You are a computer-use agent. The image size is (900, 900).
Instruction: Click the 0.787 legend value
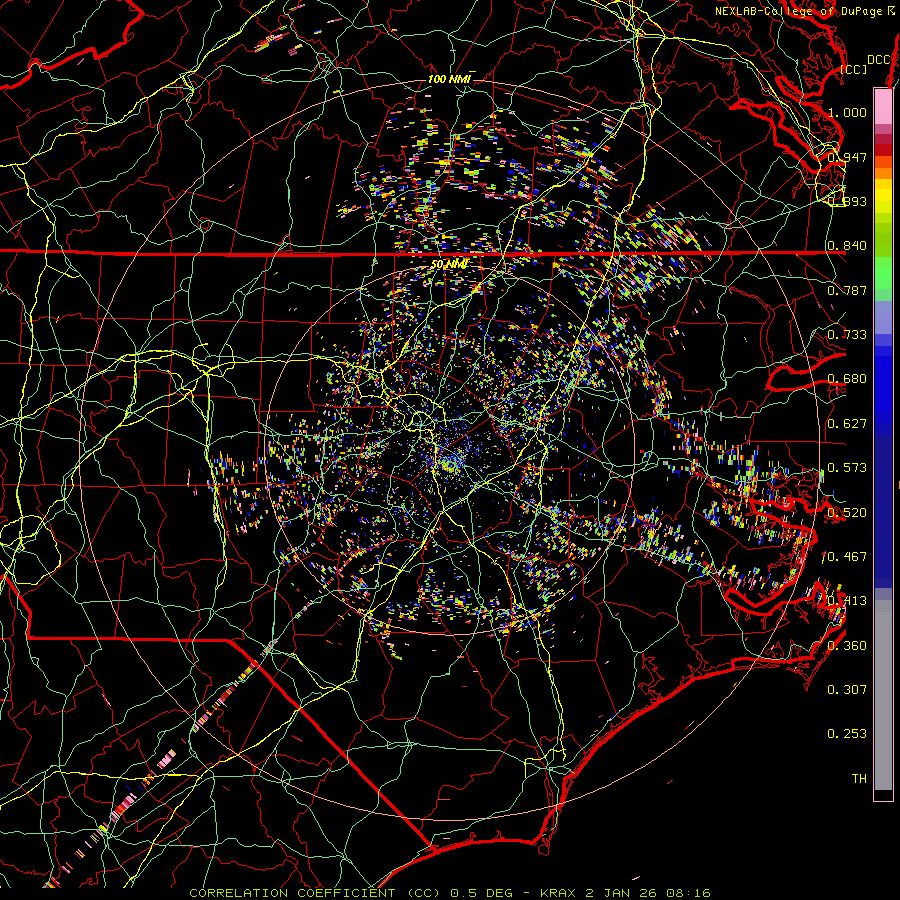click(847, 290)
